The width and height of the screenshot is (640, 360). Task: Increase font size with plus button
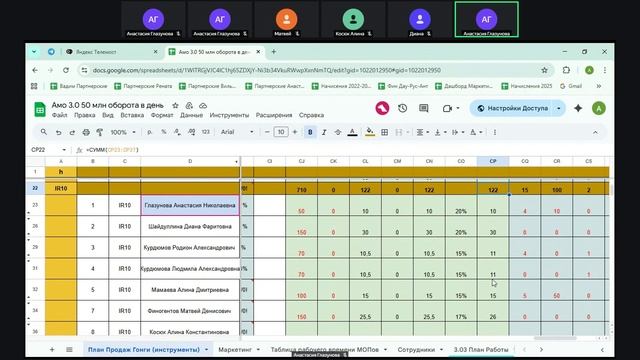(x=295, y=132)
